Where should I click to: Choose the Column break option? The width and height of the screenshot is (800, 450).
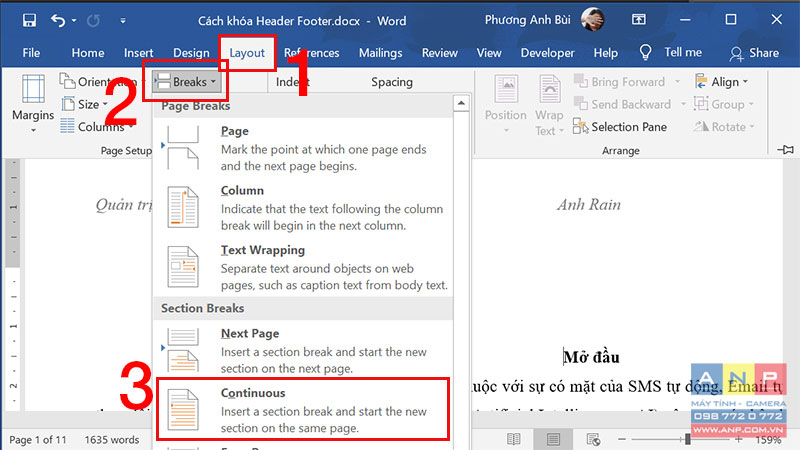point(303,208)
